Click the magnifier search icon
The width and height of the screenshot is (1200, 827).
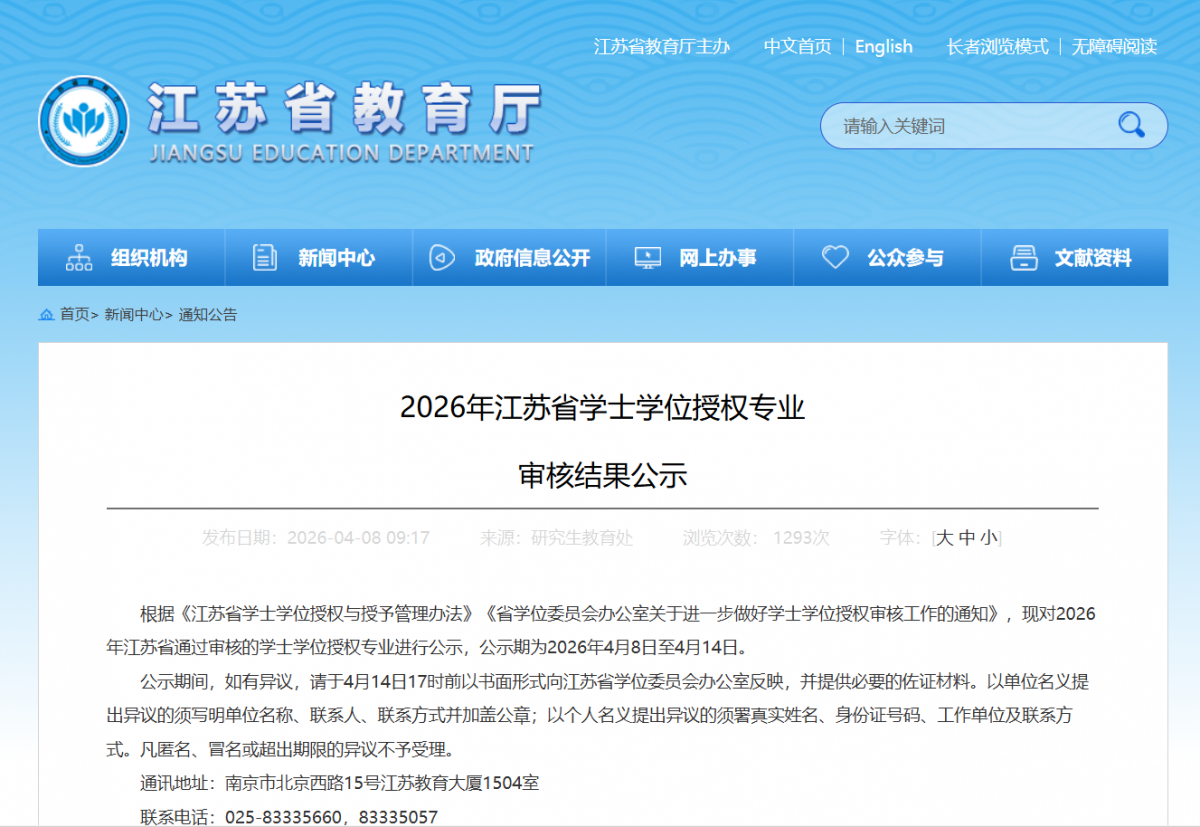pyautogui.click(x=1131, y=125)
